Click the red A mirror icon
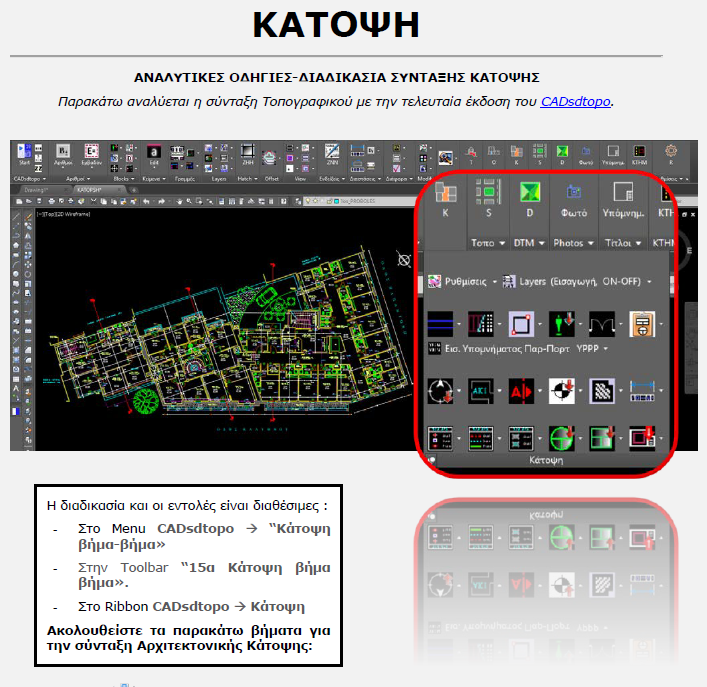The height and width of the screenshot is (687, 707). pyautogui.click(x=521, y=390)
